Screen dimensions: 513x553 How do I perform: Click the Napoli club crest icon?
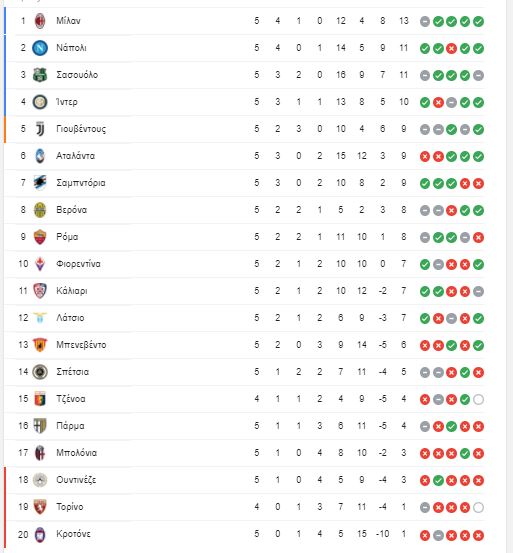point(40,48)
